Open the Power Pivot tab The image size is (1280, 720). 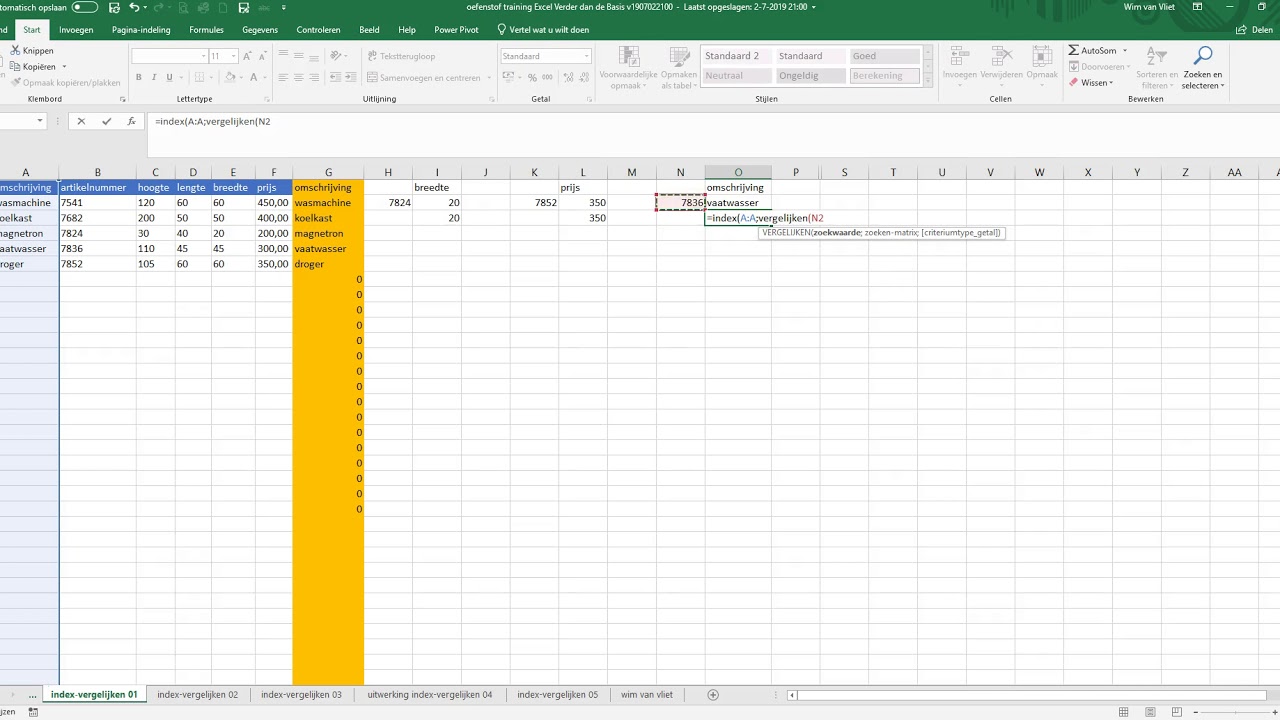coord(456,30)
